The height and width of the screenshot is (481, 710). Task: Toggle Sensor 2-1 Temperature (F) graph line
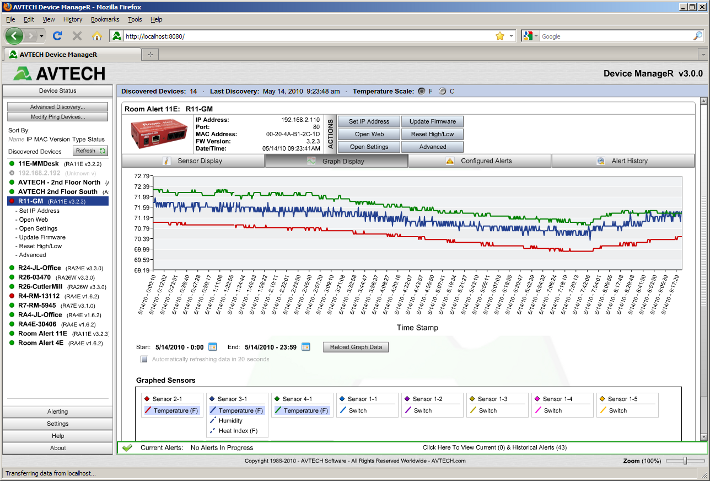[172, 410]
